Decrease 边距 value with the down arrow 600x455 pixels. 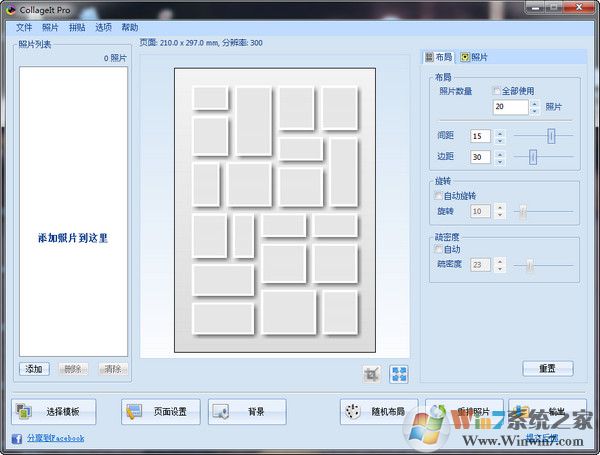click(500, 161)
